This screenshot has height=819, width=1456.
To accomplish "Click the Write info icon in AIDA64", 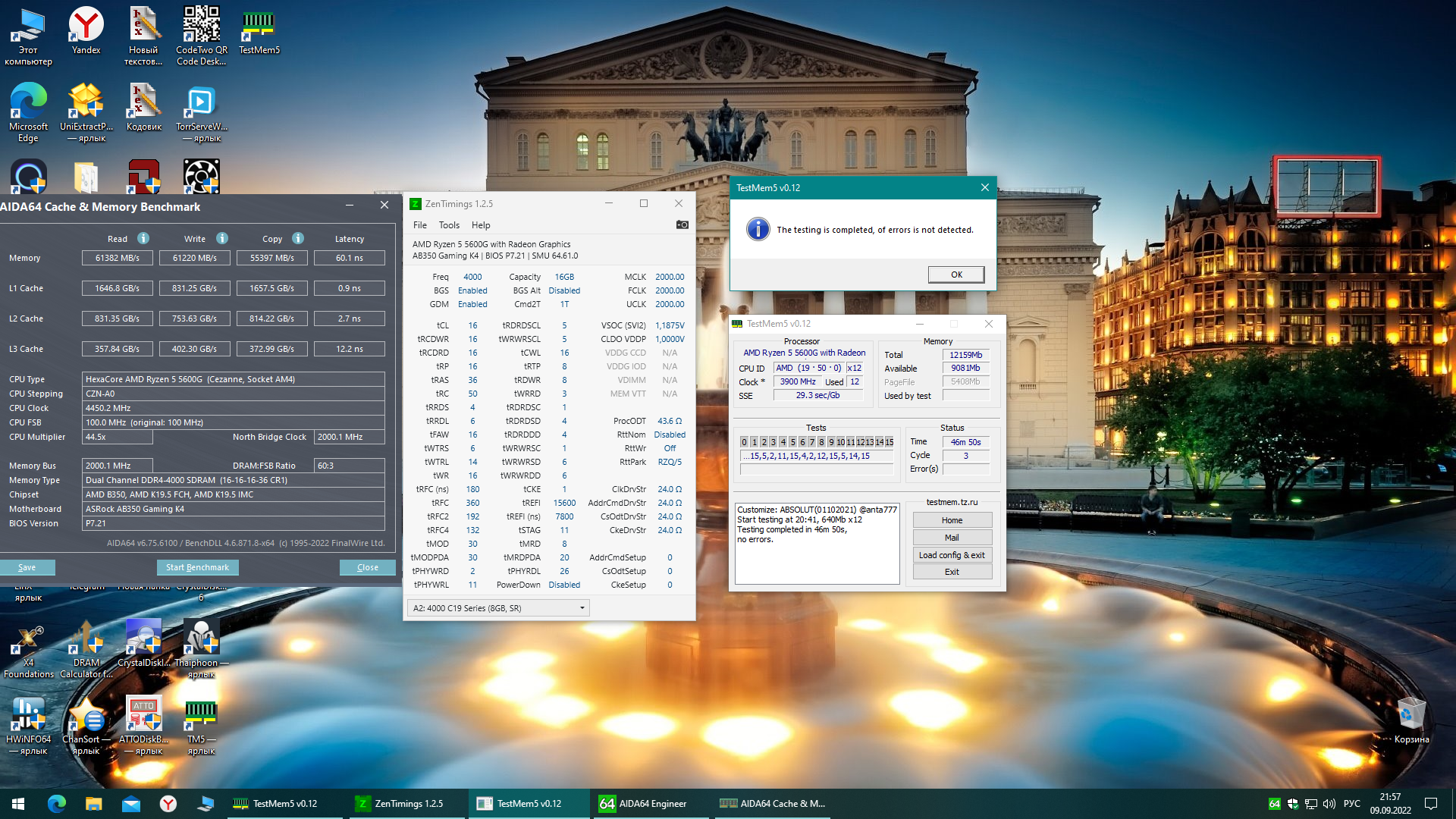I will [x=222, y=238].
